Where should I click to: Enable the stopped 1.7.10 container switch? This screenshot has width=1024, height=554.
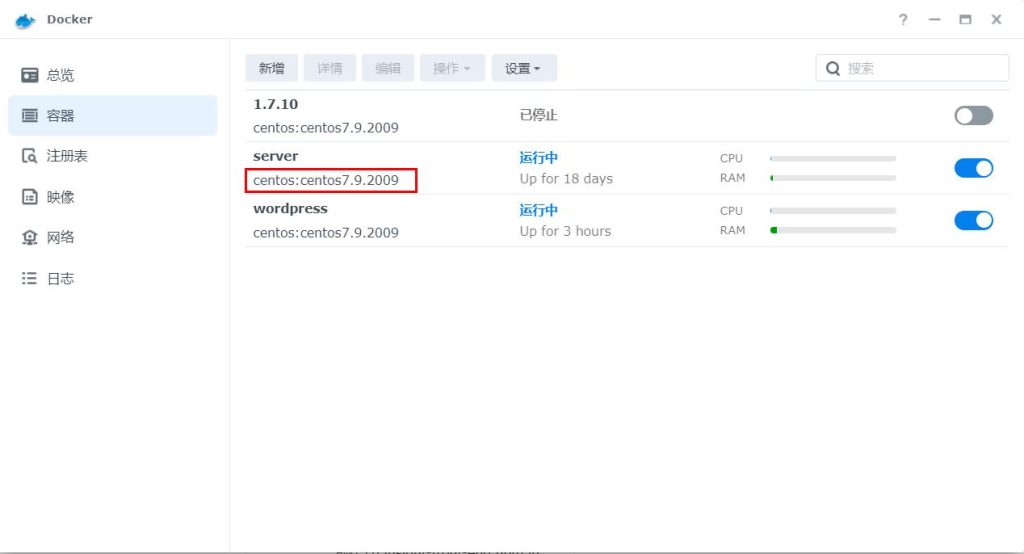click(x=973, y=116)
